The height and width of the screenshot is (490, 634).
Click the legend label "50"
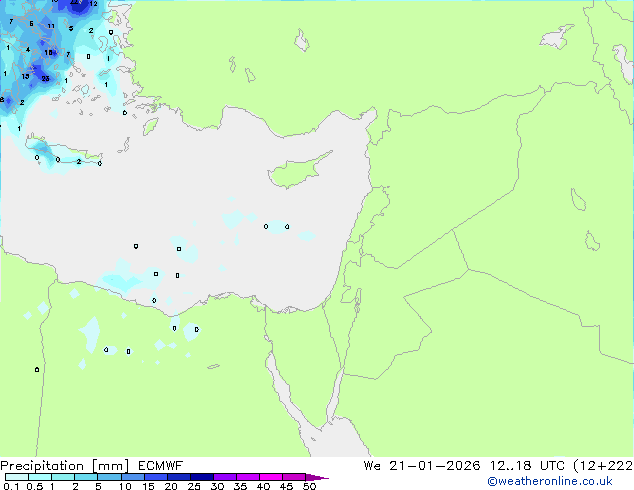tap(309, 486)
